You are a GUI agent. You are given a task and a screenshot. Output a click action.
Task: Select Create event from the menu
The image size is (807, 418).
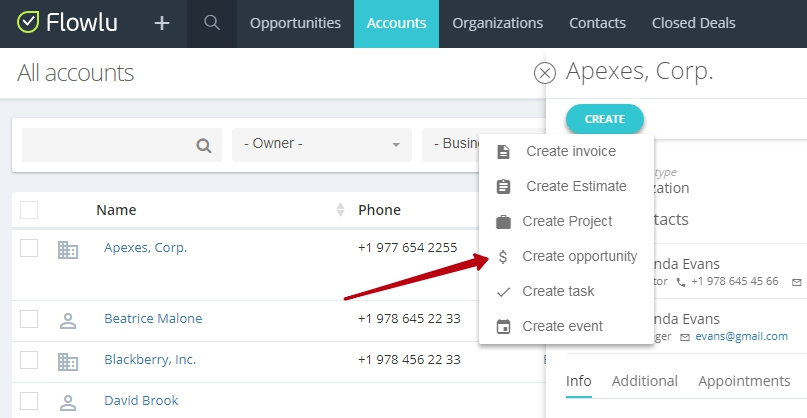coord(566,326)
